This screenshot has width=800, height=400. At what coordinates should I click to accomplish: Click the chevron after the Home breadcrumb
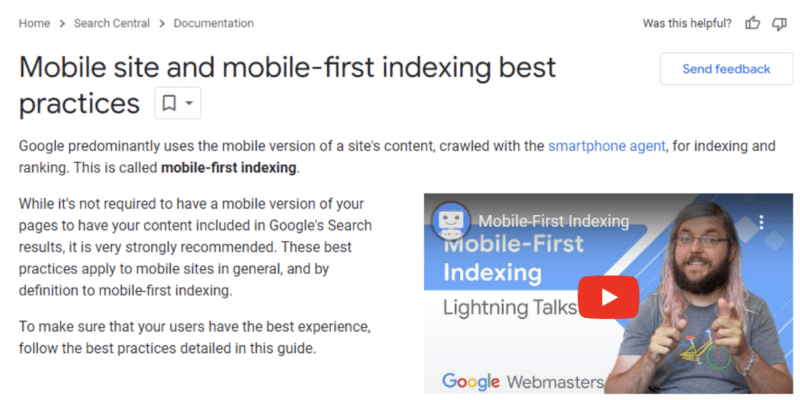point(62,23)
